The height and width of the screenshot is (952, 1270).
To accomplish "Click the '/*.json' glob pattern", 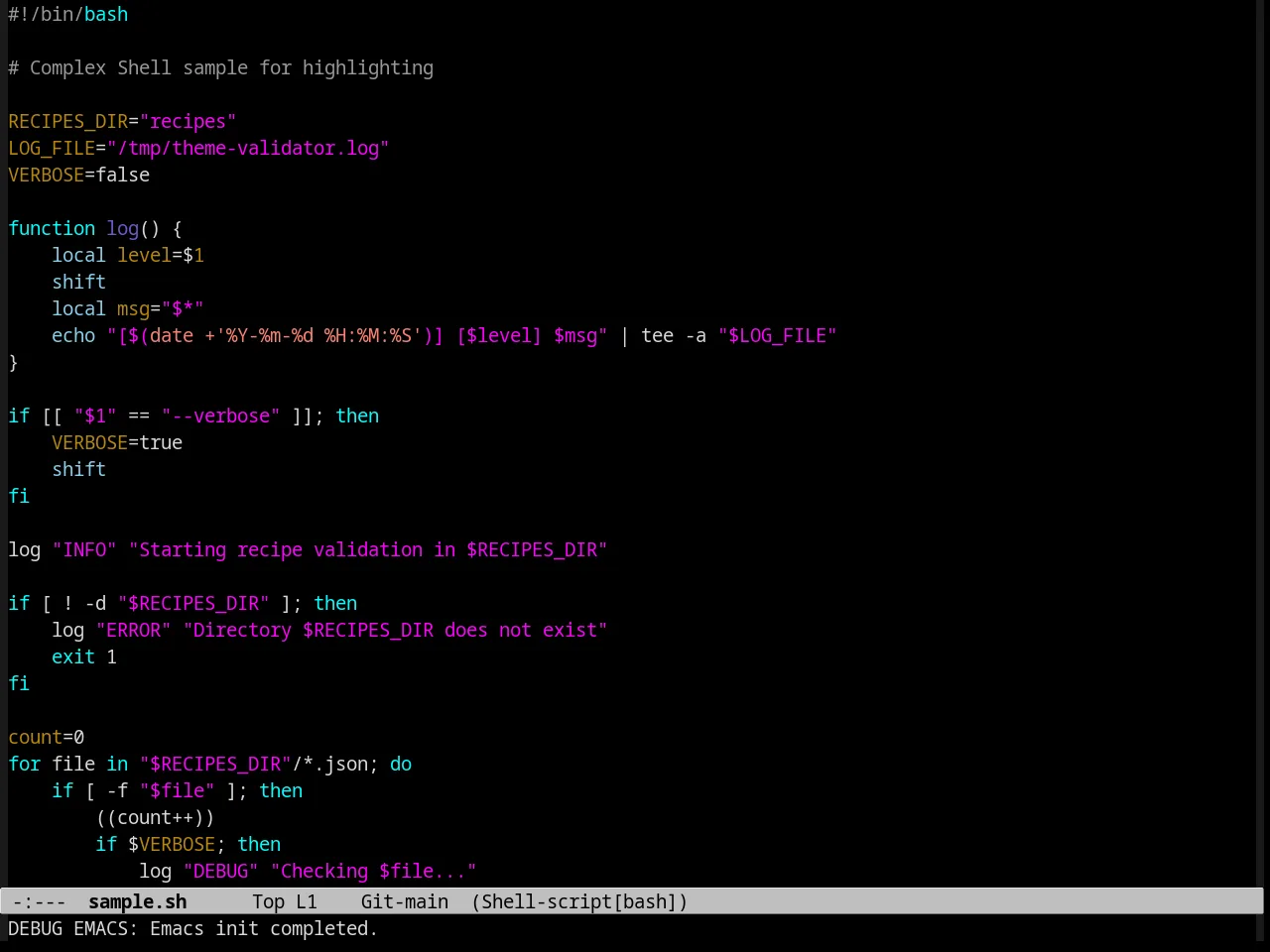I will pos(330,764).
